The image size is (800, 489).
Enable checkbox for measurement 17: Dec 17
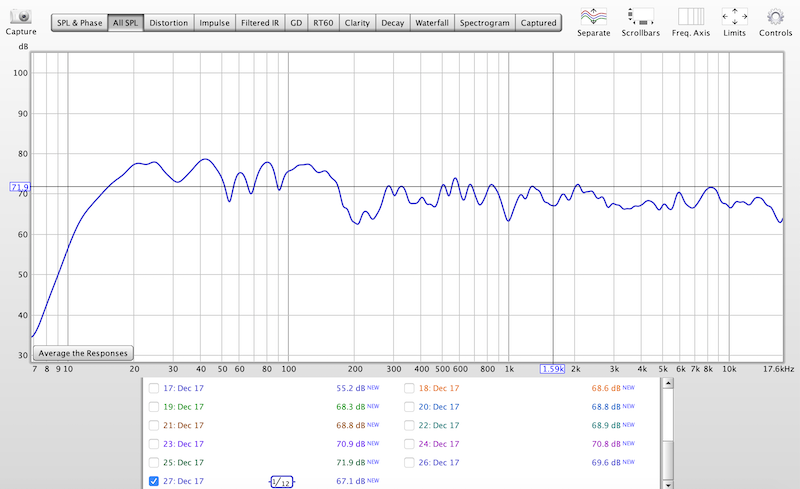click(154, 388)
